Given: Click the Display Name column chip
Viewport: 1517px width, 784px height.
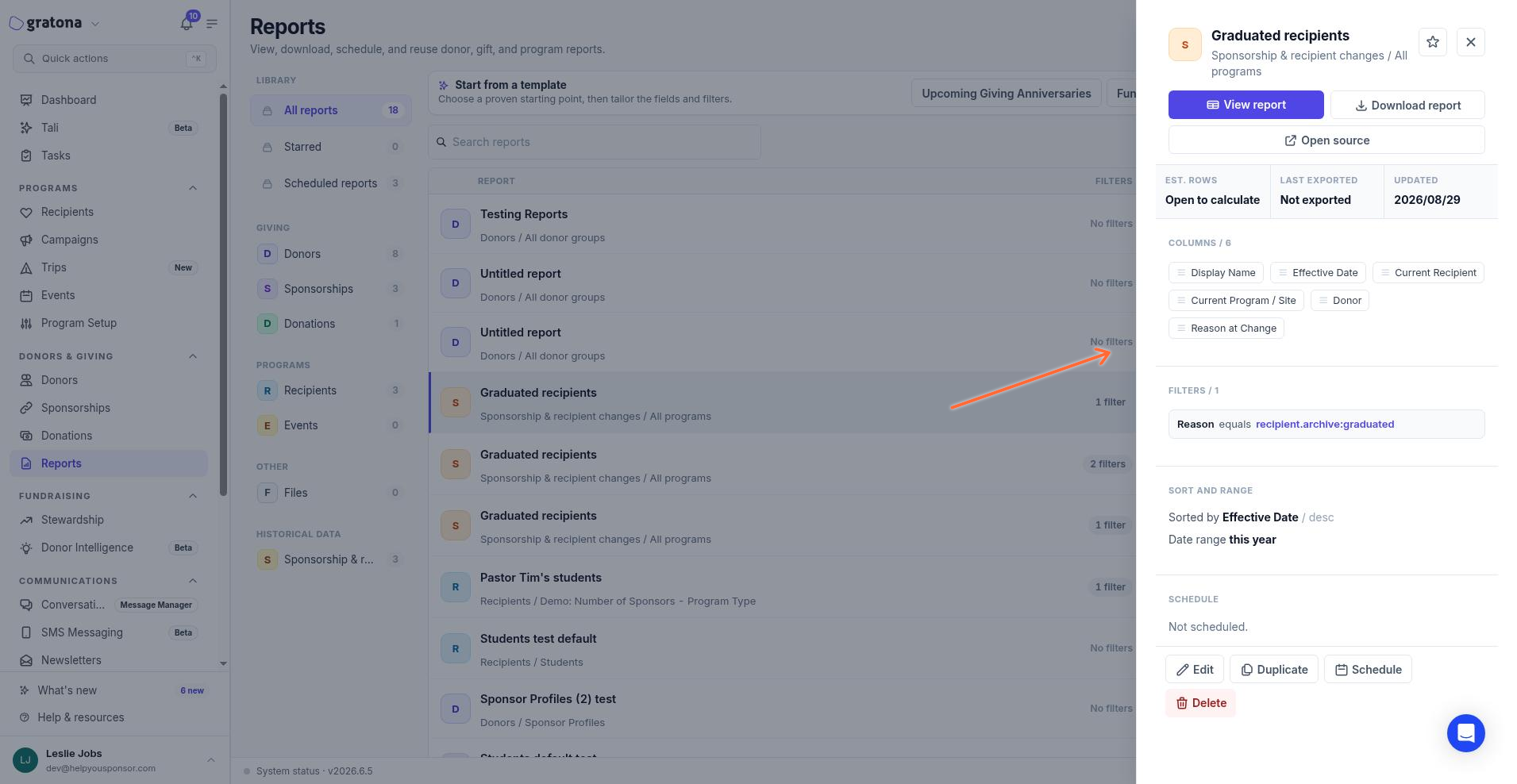Looking at the screenshot, I should point(1215,273).
